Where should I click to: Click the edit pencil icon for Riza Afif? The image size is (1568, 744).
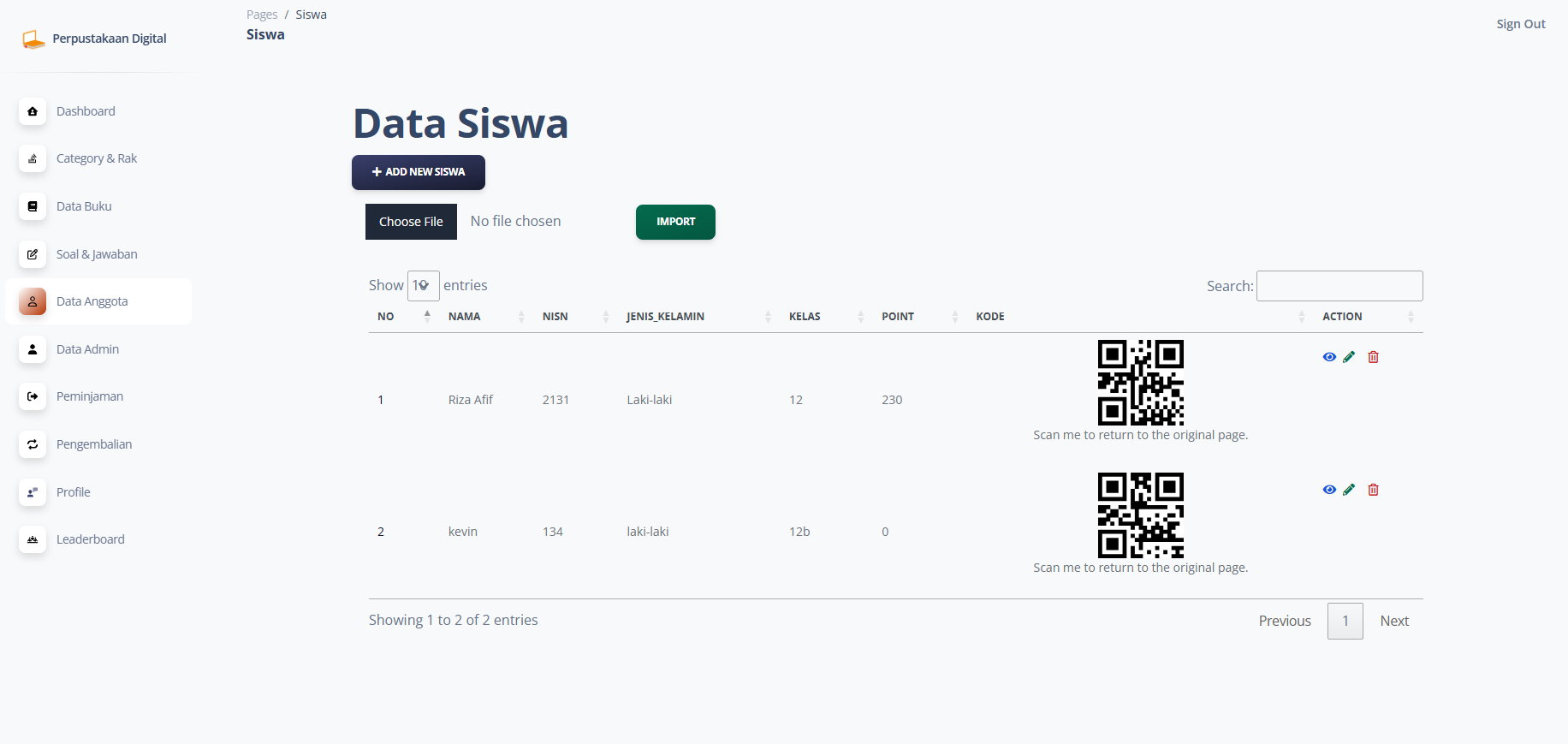[1350, 357]
